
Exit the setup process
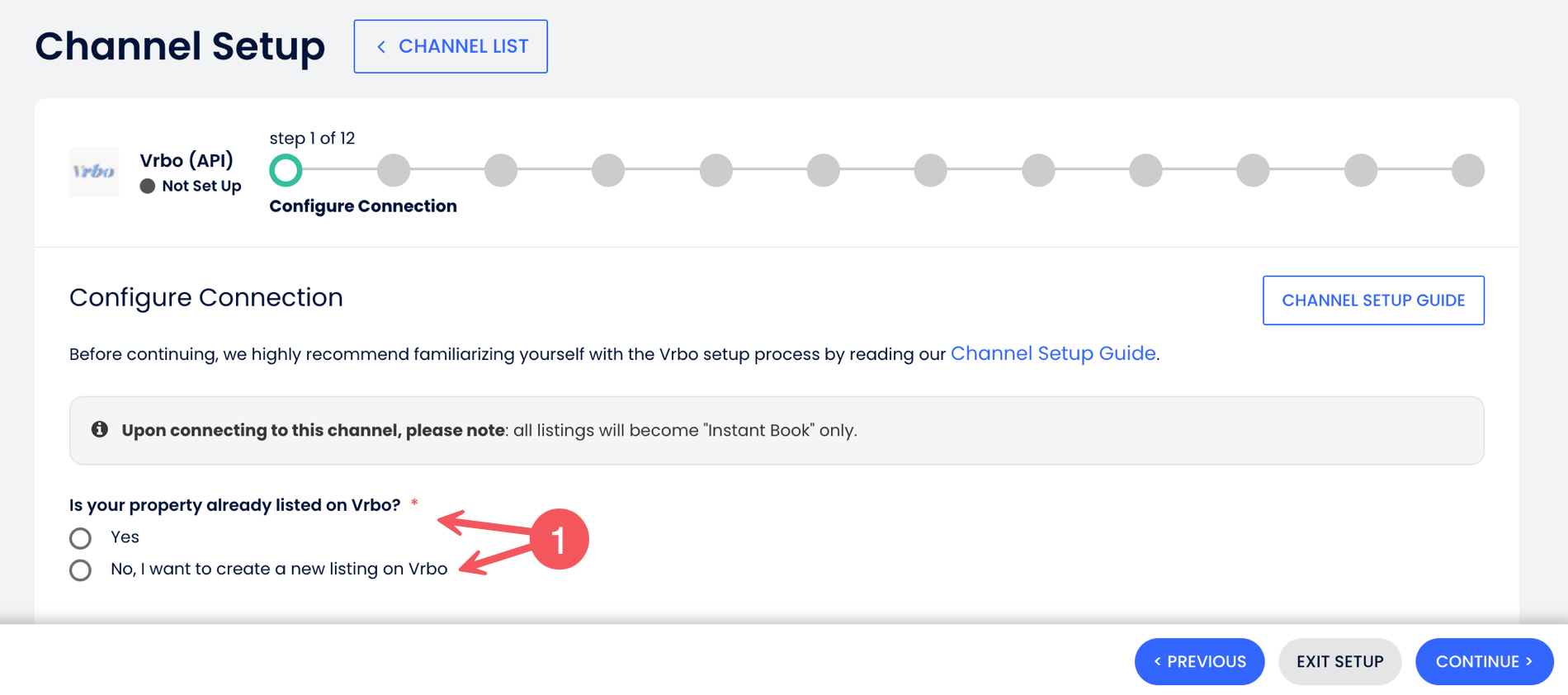coord(1339,661)
